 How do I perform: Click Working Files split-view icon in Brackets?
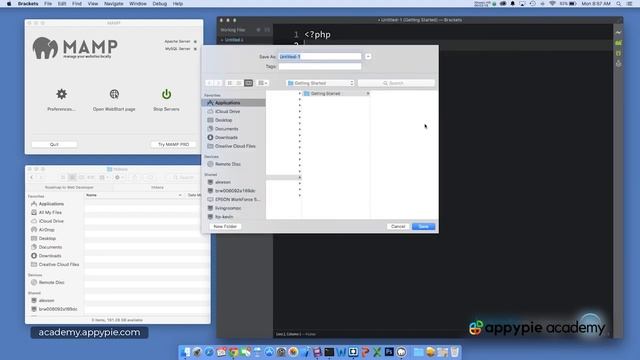click(x=267, y=30)
